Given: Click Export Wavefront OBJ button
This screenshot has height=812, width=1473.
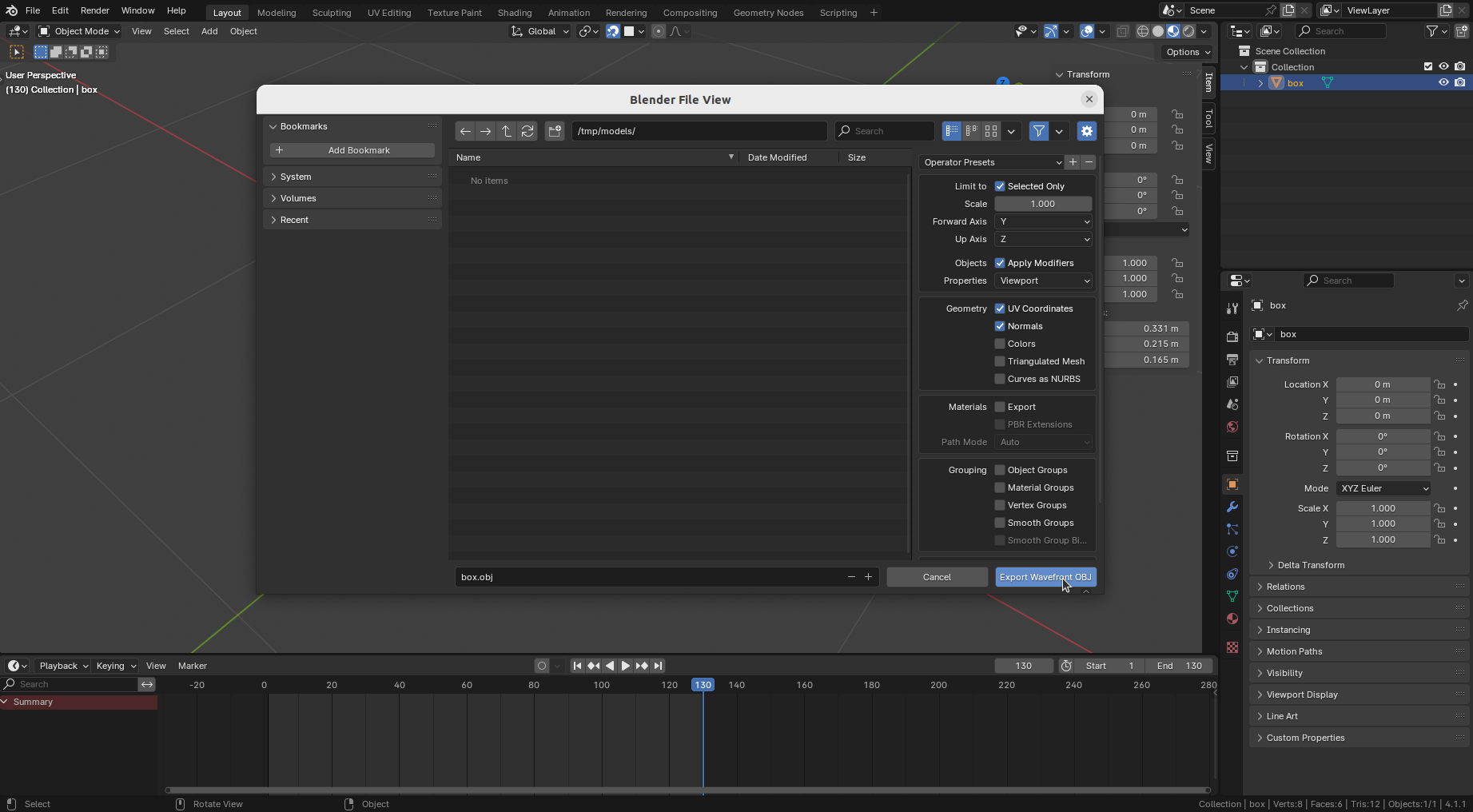Looking at the screenshot, I should pyautogui.click(x=1045, y=577).
